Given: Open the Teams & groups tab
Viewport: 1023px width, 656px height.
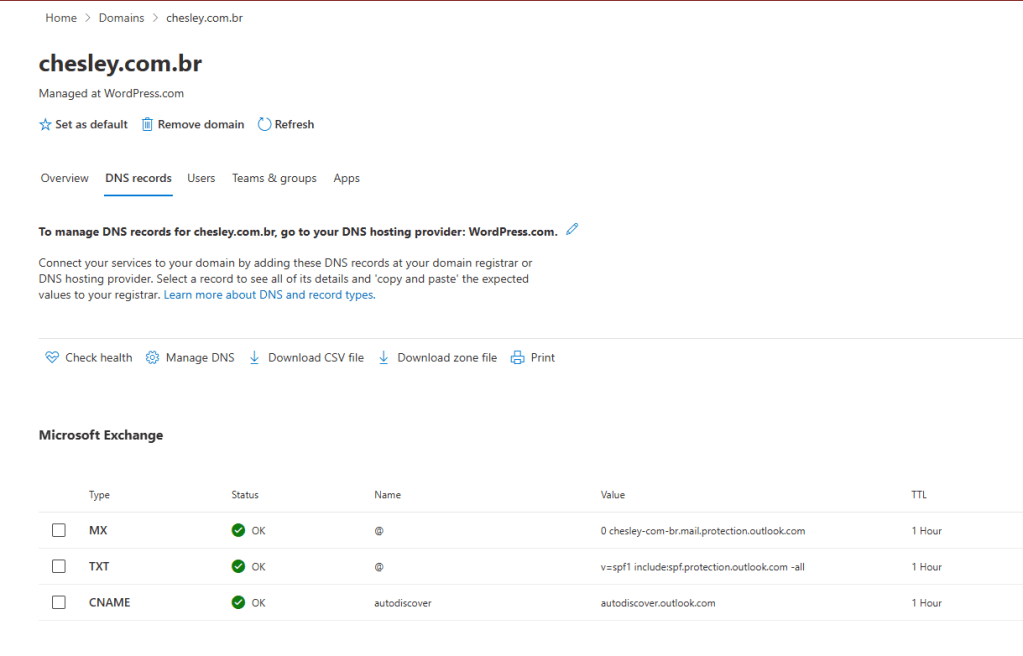Looking at the screenshot, I should coord(274,179).
